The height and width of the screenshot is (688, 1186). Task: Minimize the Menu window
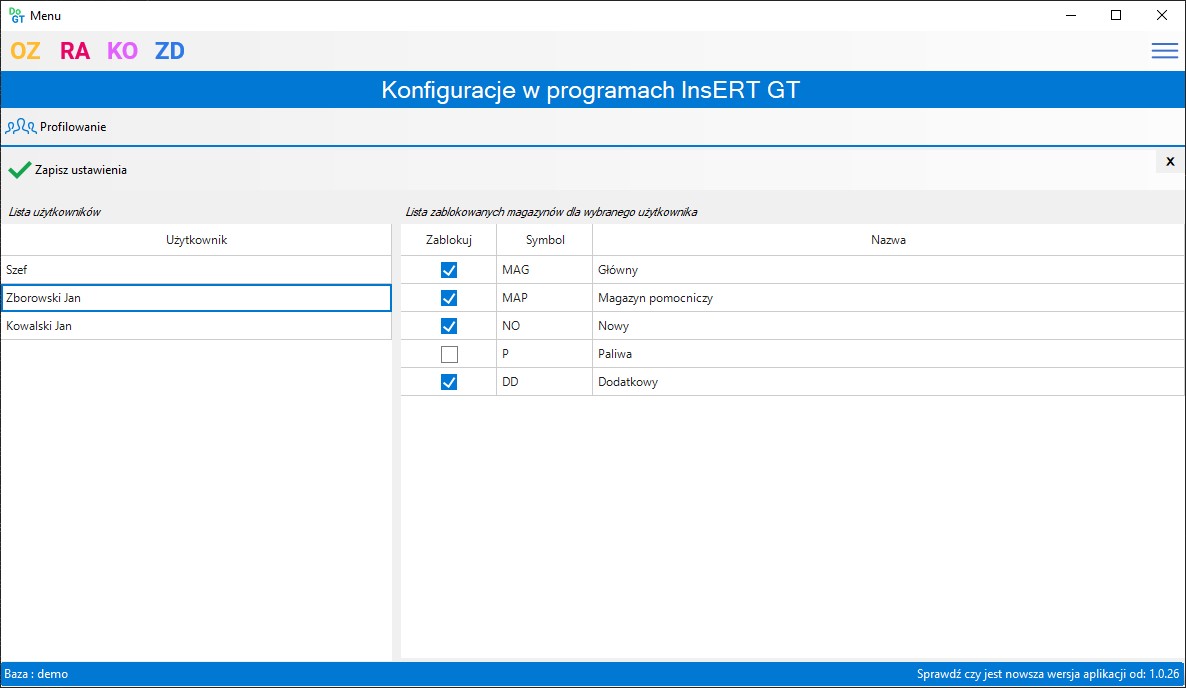click(x=1071, y=15)
